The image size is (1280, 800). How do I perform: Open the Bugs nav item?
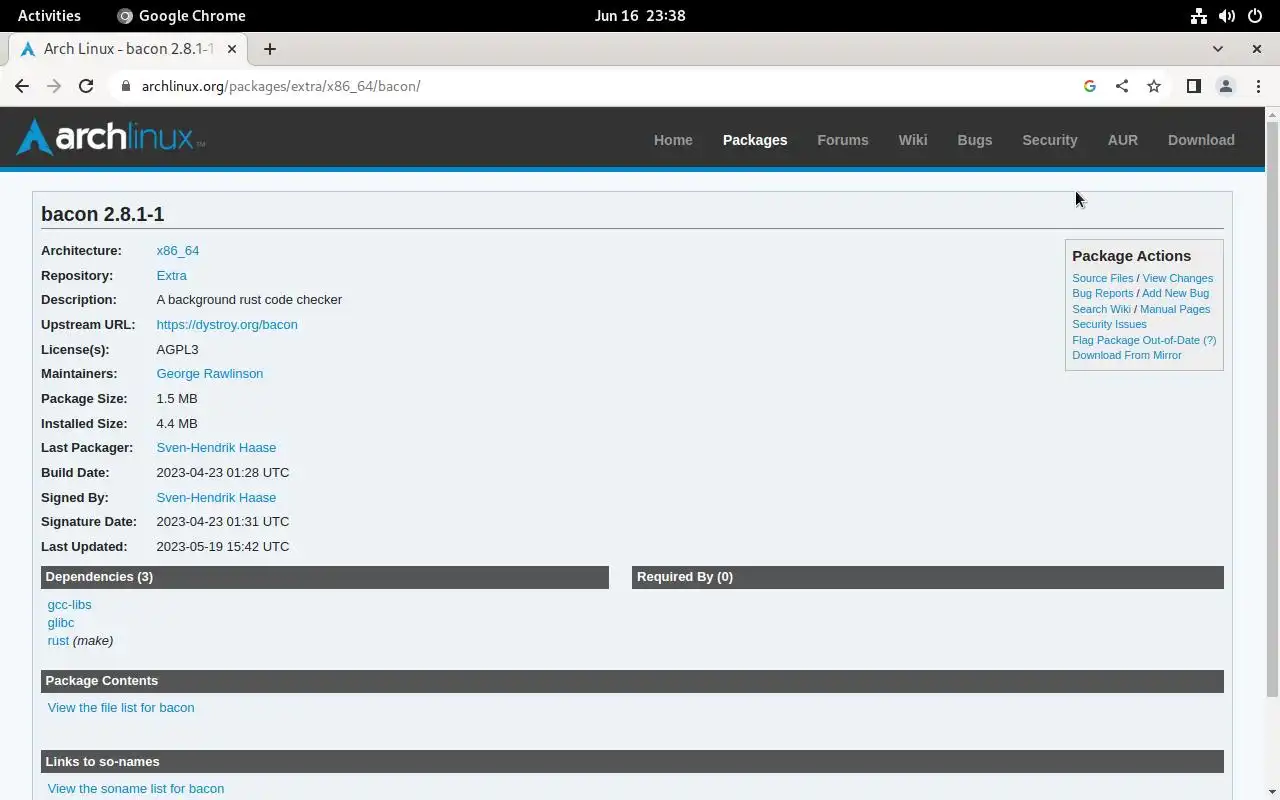point(975,140)
